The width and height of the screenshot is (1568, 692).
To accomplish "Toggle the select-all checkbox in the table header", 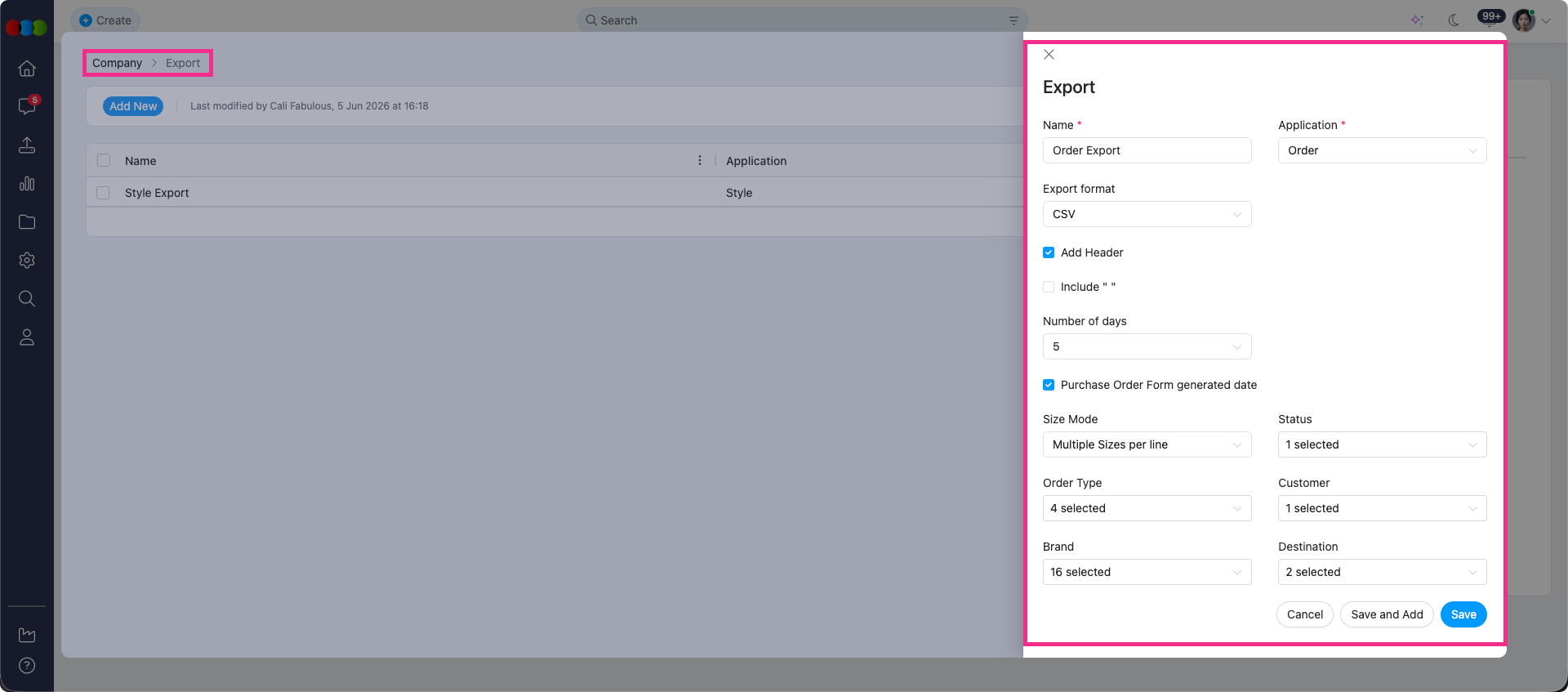I will pos(104,160).
